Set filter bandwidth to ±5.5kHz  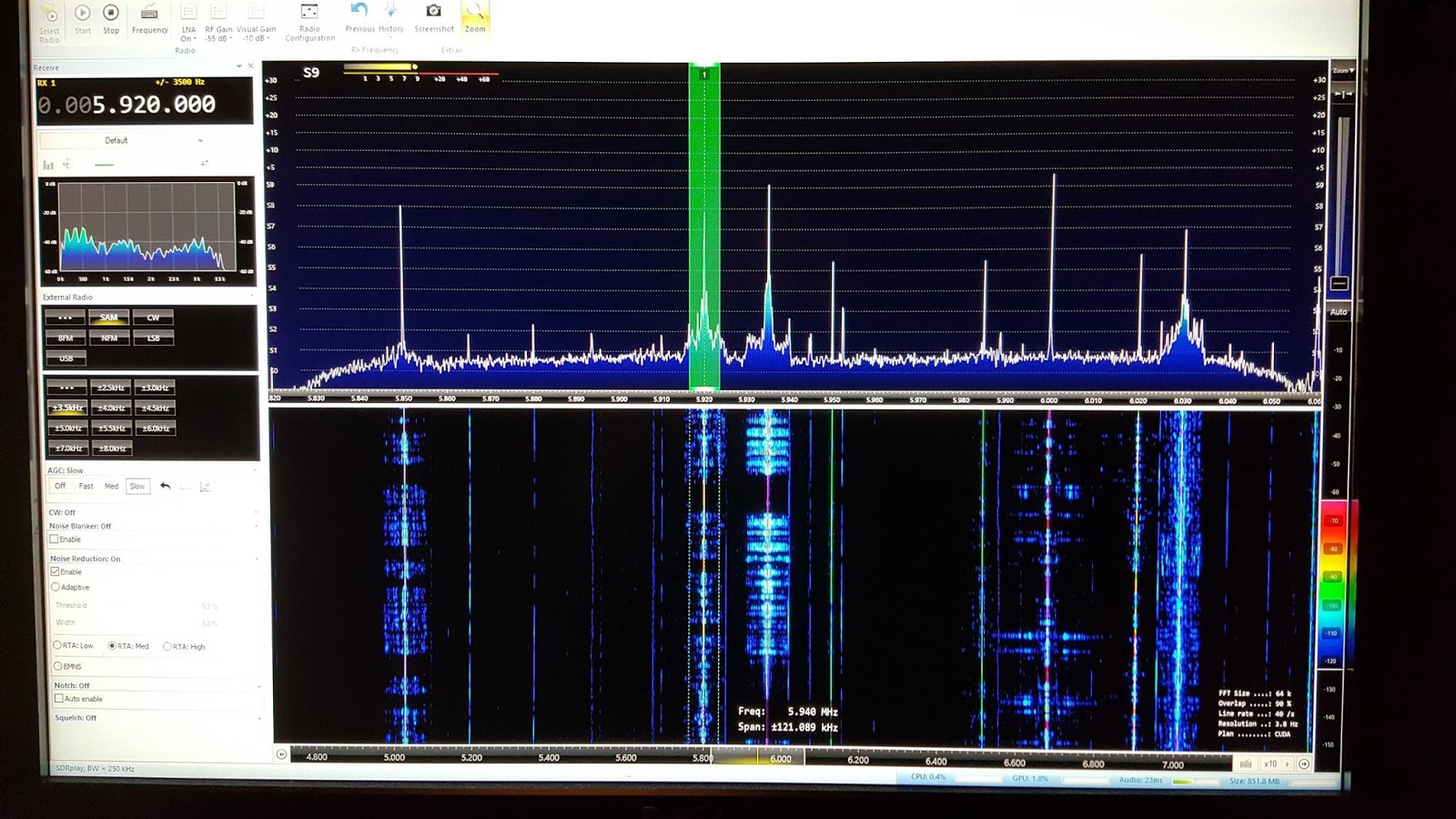pyautogui.click(x=112, y=428)
